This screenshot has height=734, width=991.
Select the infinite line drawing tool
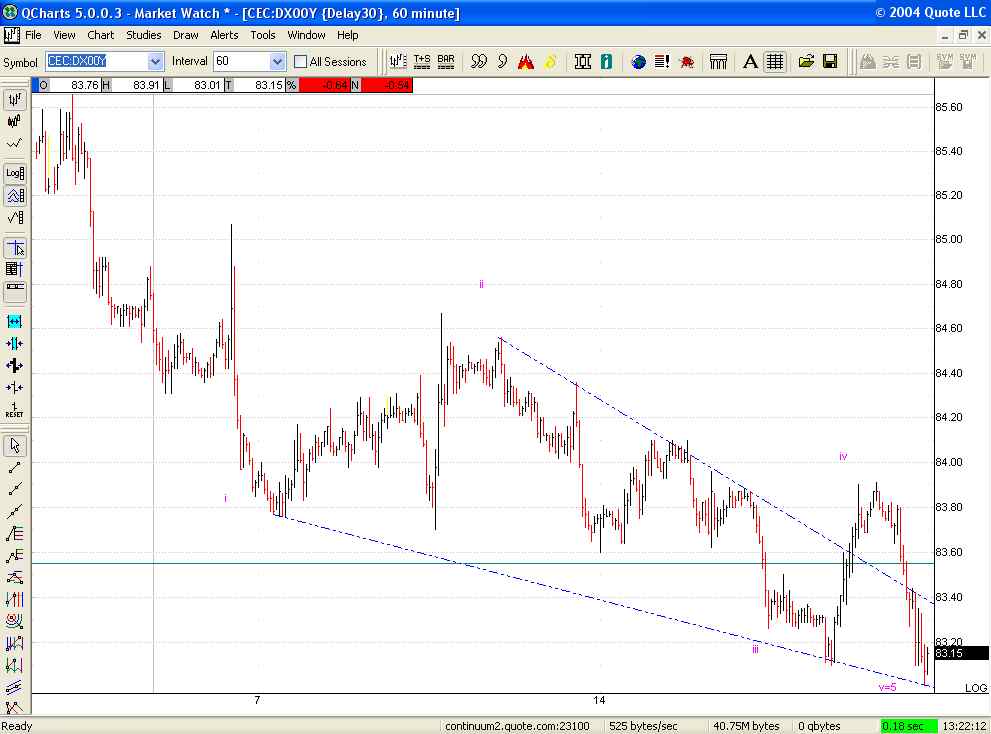click(x=14, y=511)
